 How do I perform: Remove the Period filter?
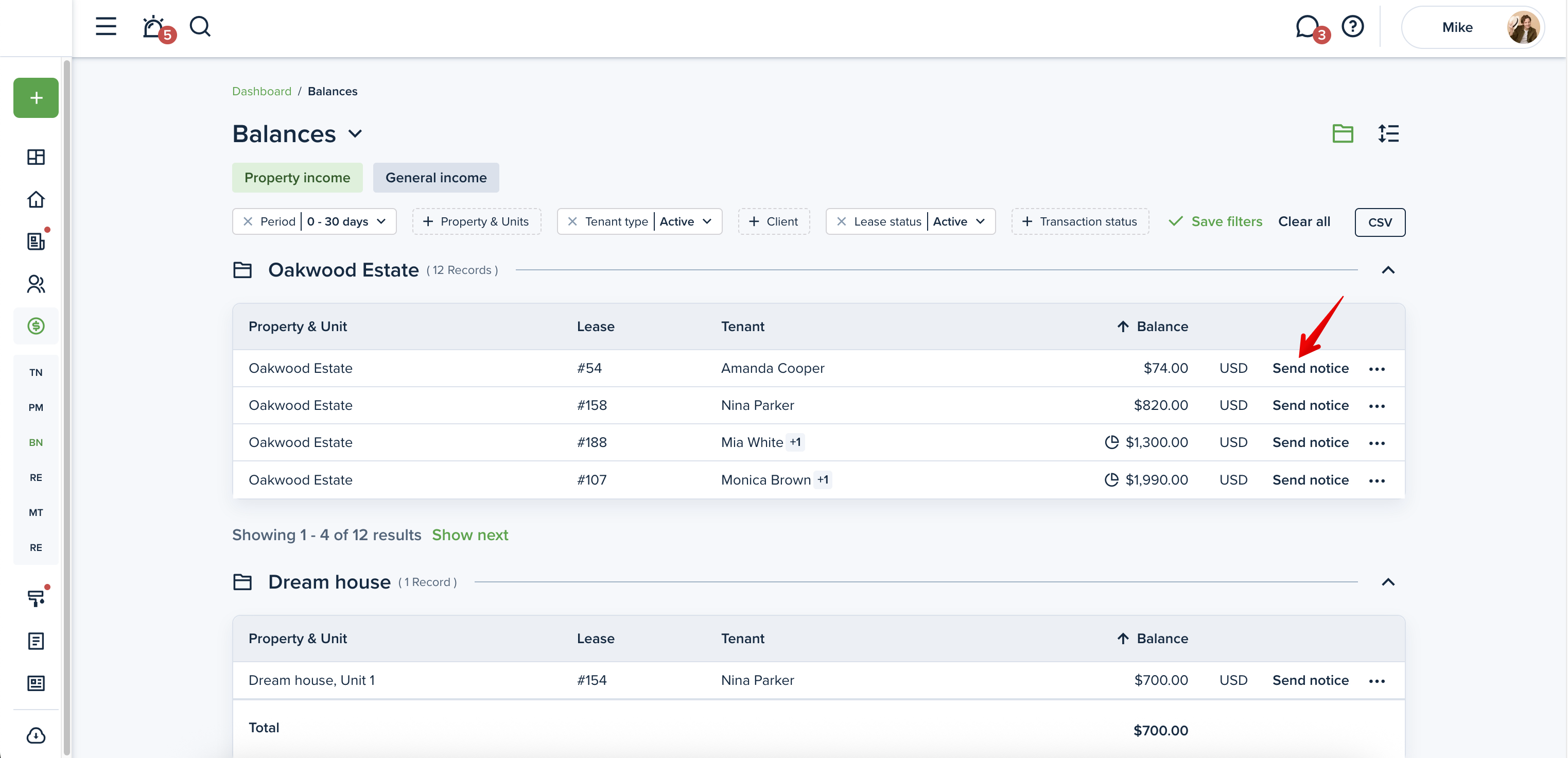248,221
